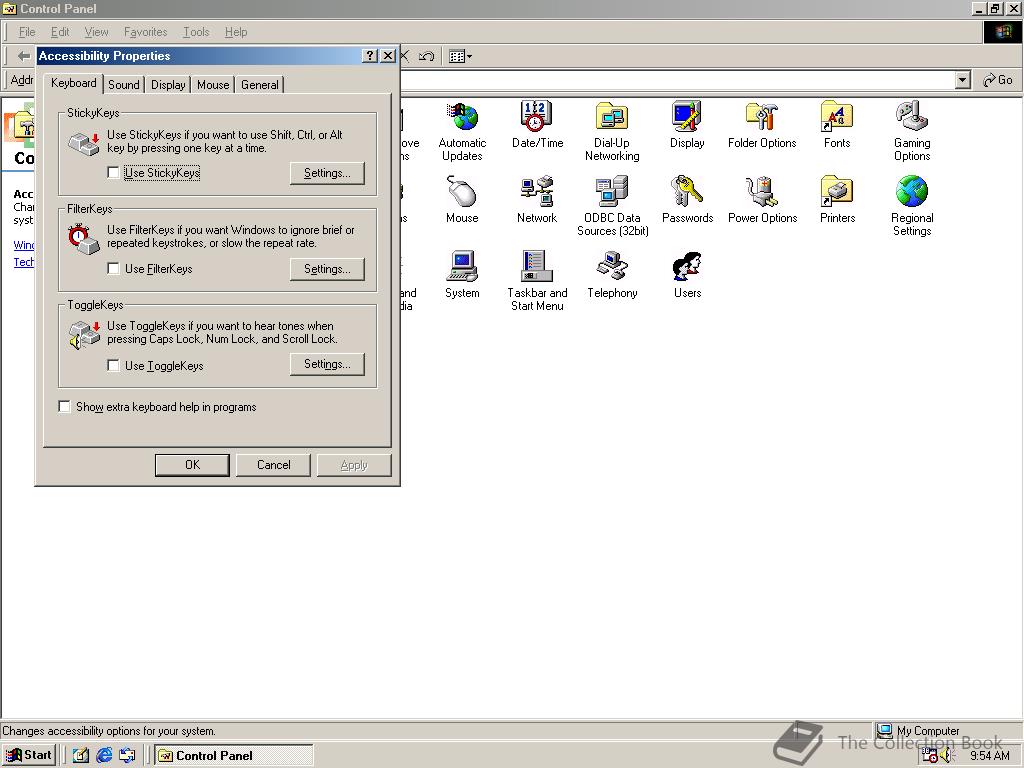Switch to the Mouse tab
The width and height of the screenshot is (1024, 768).
click(x=213, y=85)
